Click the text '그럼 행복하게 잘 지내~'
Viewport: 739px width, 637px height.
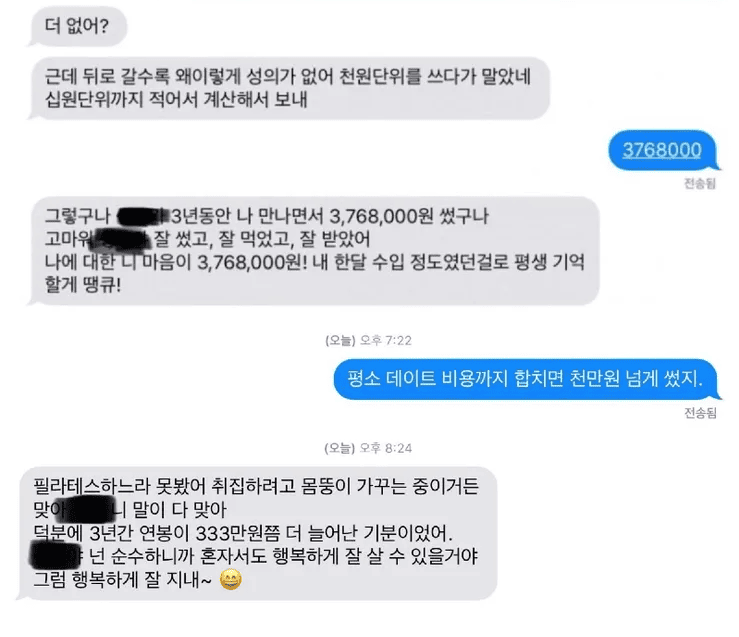[x=123, y=580]
